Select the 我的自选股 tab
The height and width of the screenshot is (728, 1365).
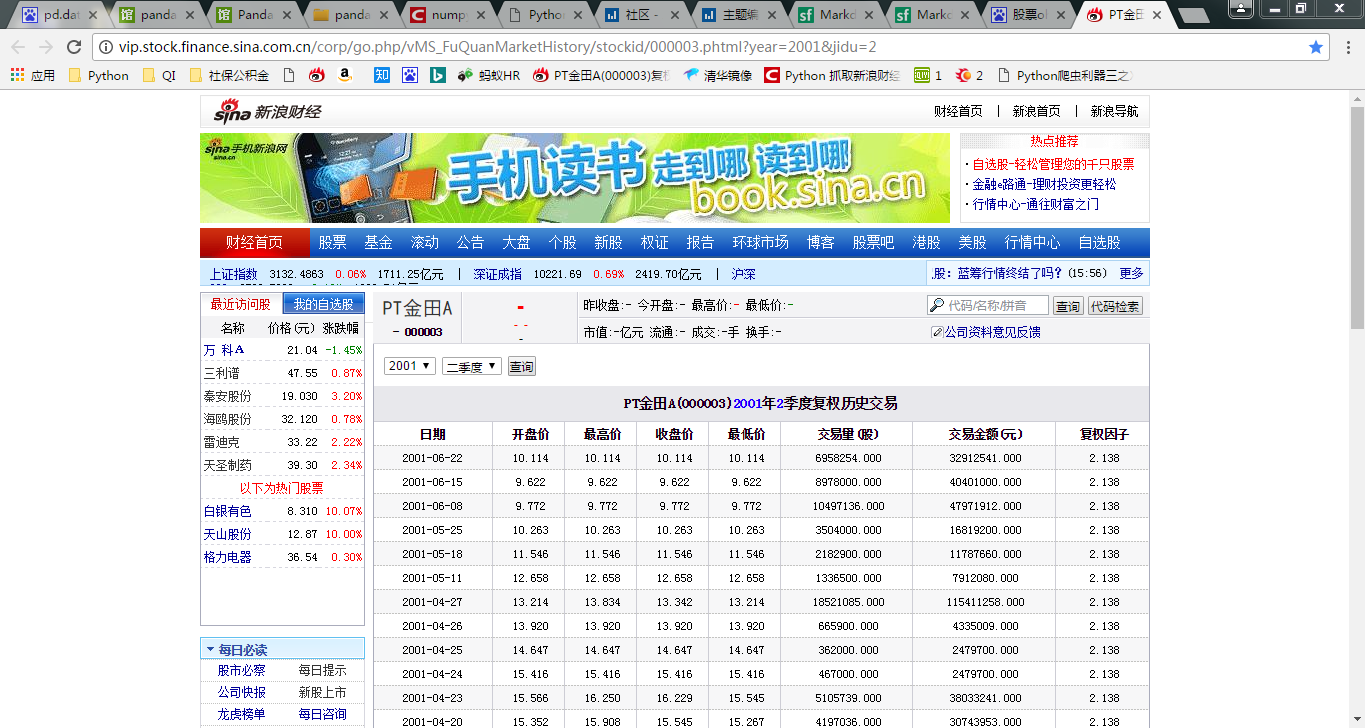(x=323, y=304)
